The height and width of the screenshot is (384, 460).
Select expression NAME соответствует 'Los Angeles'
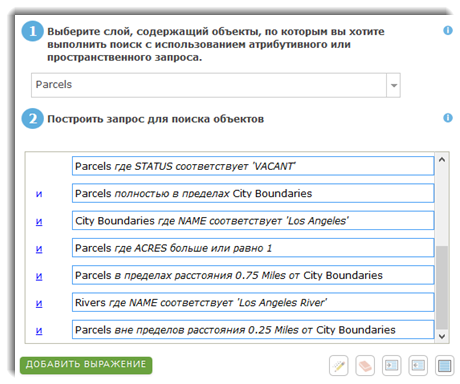click(x=253, y=221)
